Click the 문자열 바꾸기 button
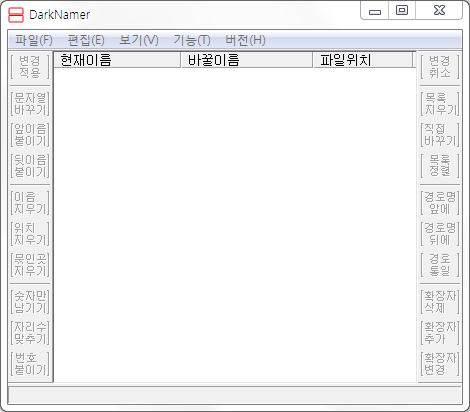Viewport: 470px width, 412px height. [30, 104]
